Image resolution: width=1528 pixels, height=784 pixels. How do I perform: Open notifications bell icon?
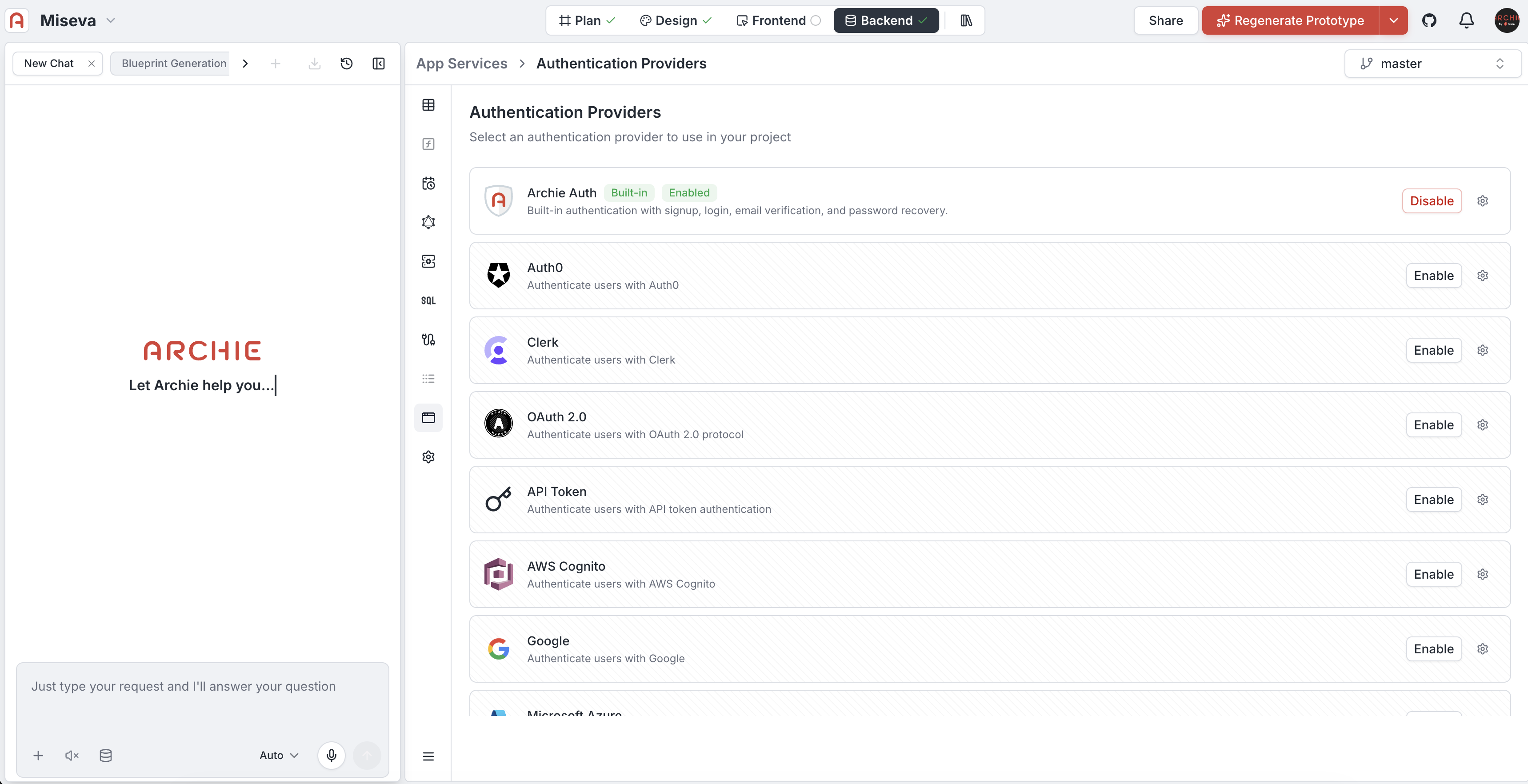(1466, 20)
